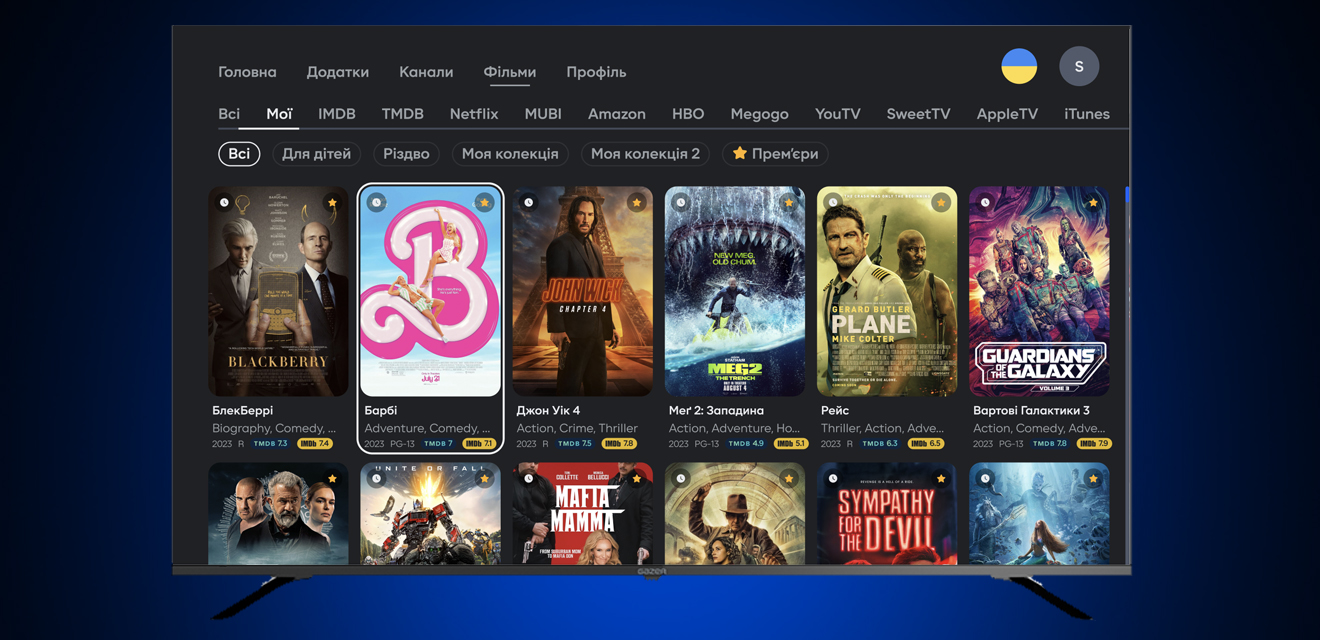Switch to the Megogo tab
Viewport: 1320px width, 640px height.
760,114
